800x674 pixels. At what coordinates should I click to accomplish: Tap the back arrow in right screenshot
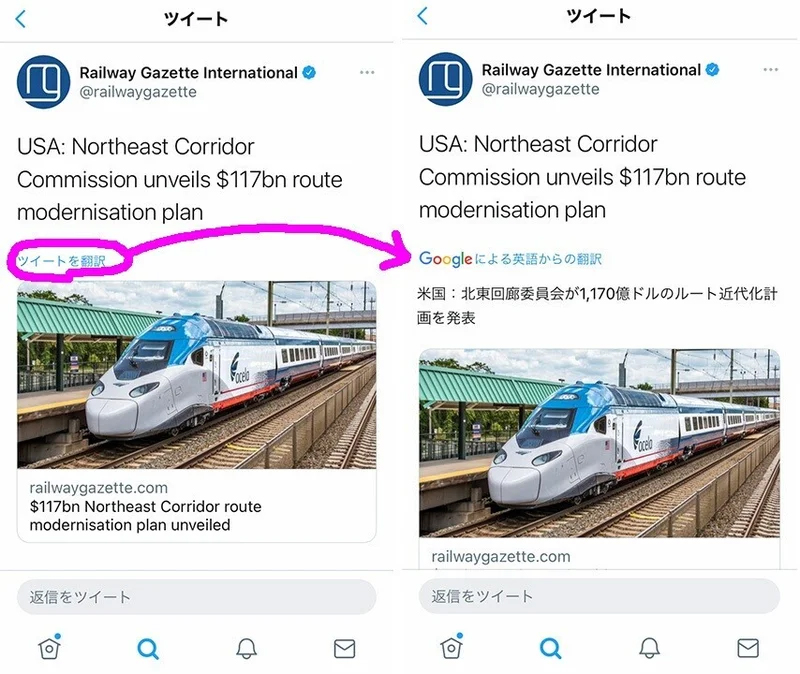(x=423, y=15)
